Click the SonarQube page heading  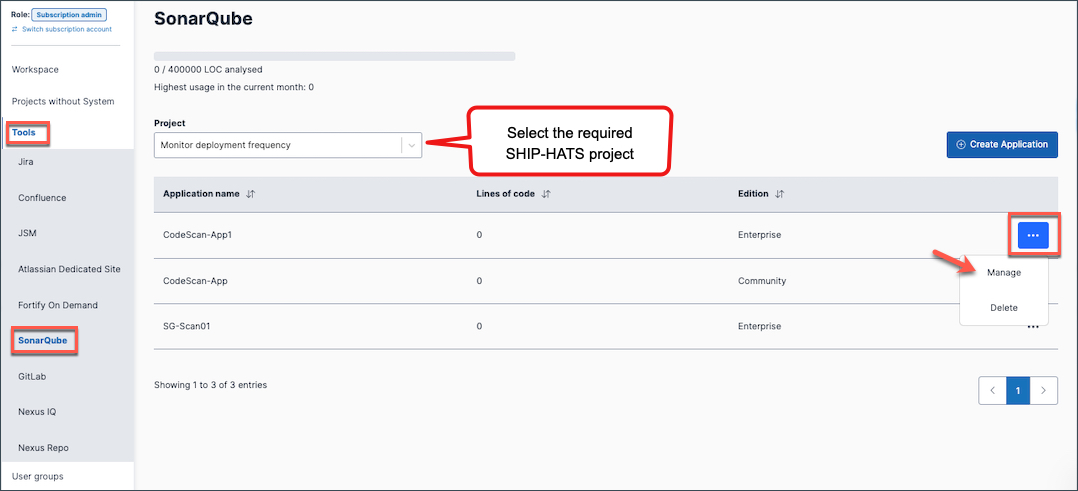(x=204, y=19)
